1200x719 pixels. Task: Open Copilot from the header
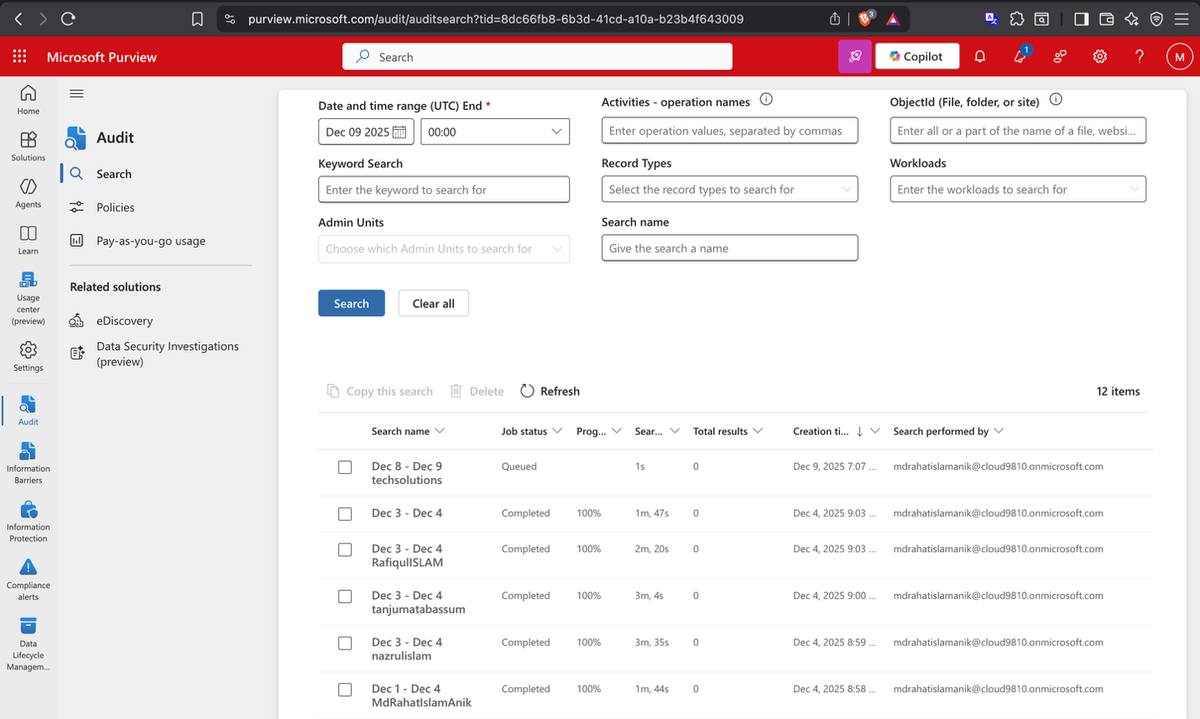click(917, 57)
